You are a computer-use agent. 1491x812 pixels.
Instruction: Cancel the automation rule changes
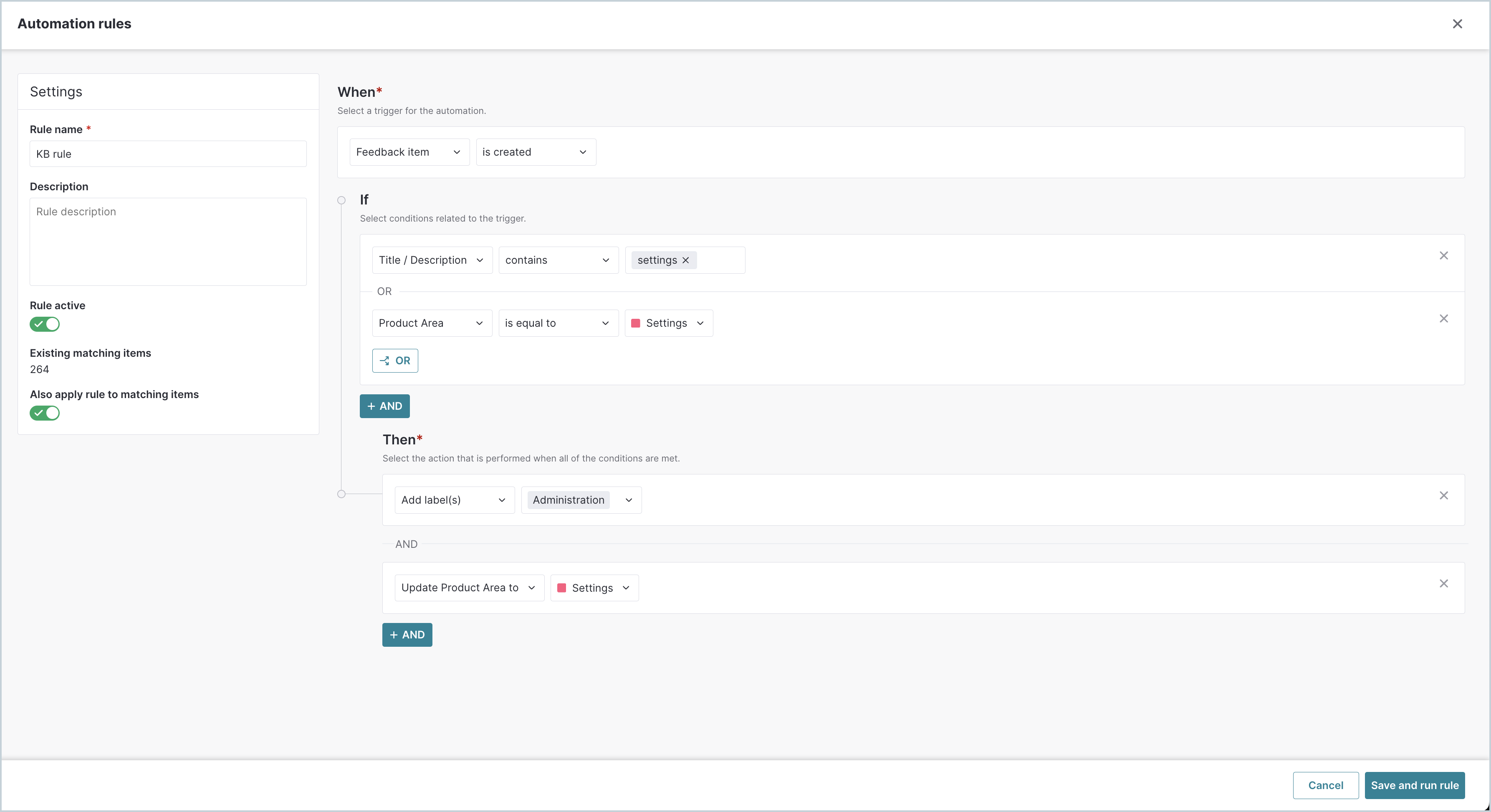point(1325,785)
